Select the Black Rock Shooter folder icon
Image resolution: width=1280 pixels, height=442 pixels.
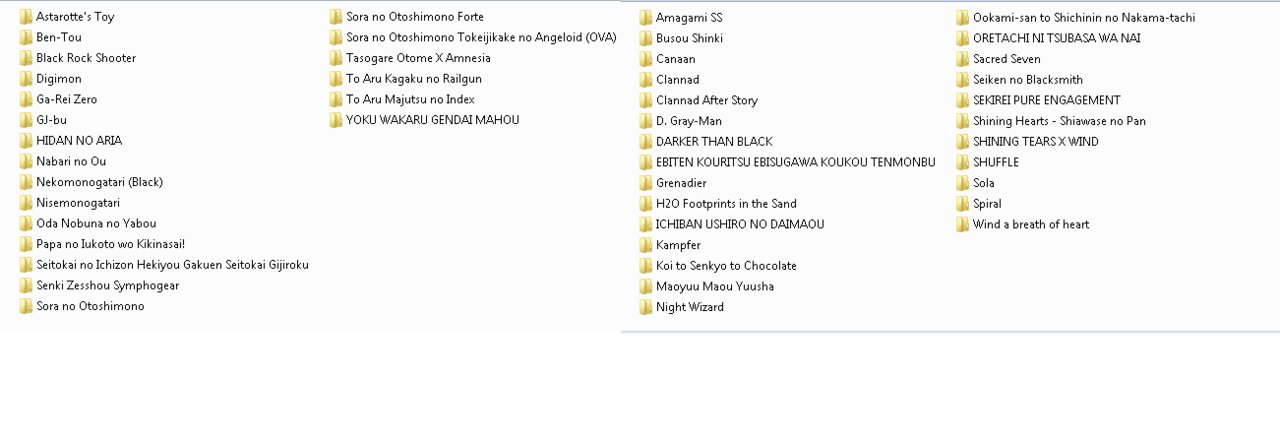tap(26, 58)
